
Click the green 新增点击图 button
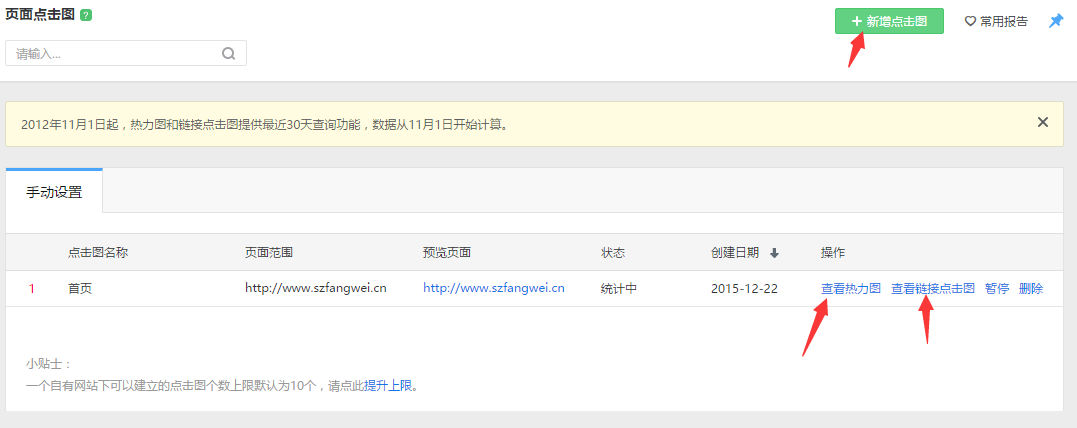[x=889, y=21]
